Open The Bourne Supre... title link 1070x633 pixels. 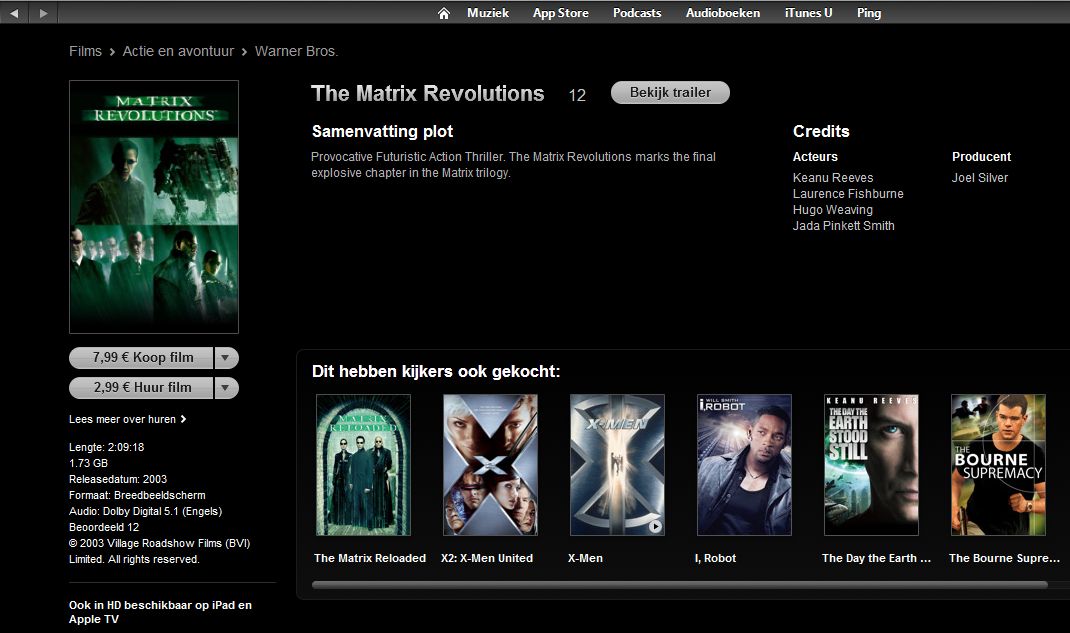[x=1004, y=558]
